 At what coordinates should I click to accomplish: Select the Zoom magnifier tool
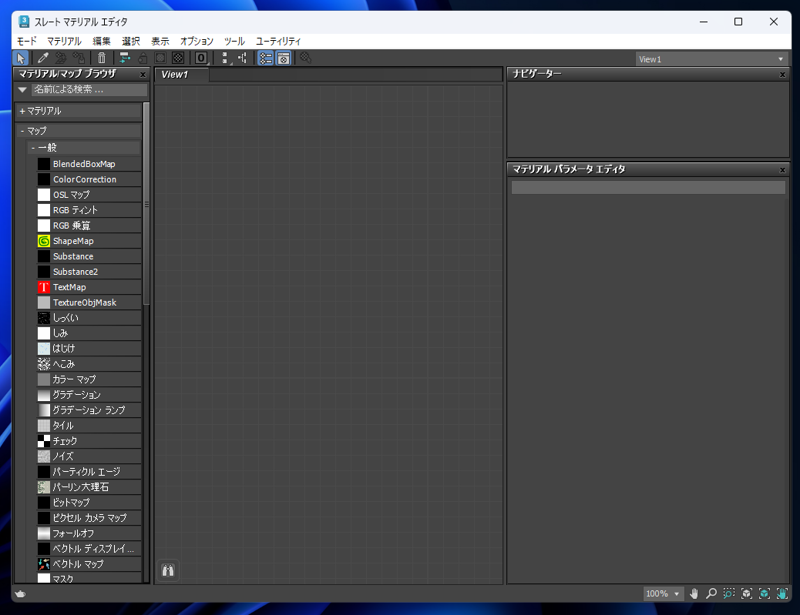click(x=713, y=593)
